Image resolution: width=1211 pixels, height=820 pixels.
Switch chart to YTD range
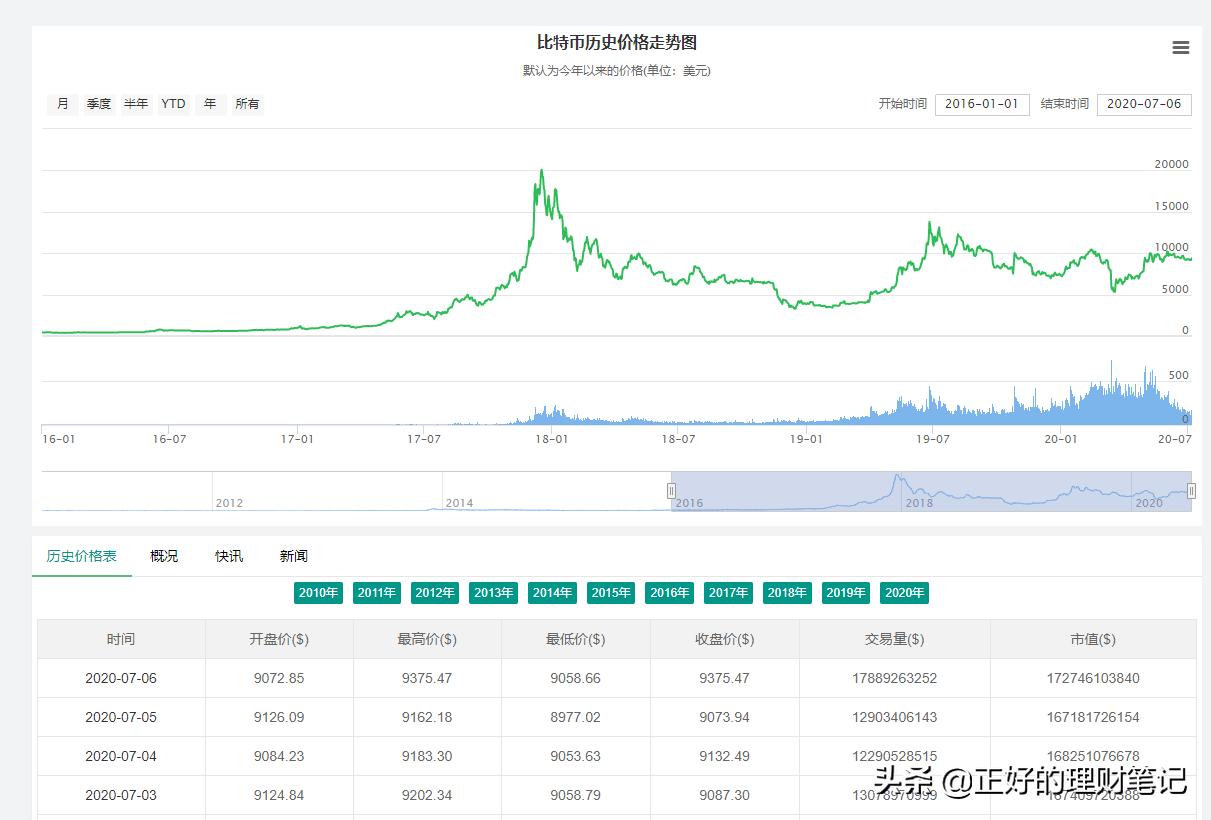[174, 104]
